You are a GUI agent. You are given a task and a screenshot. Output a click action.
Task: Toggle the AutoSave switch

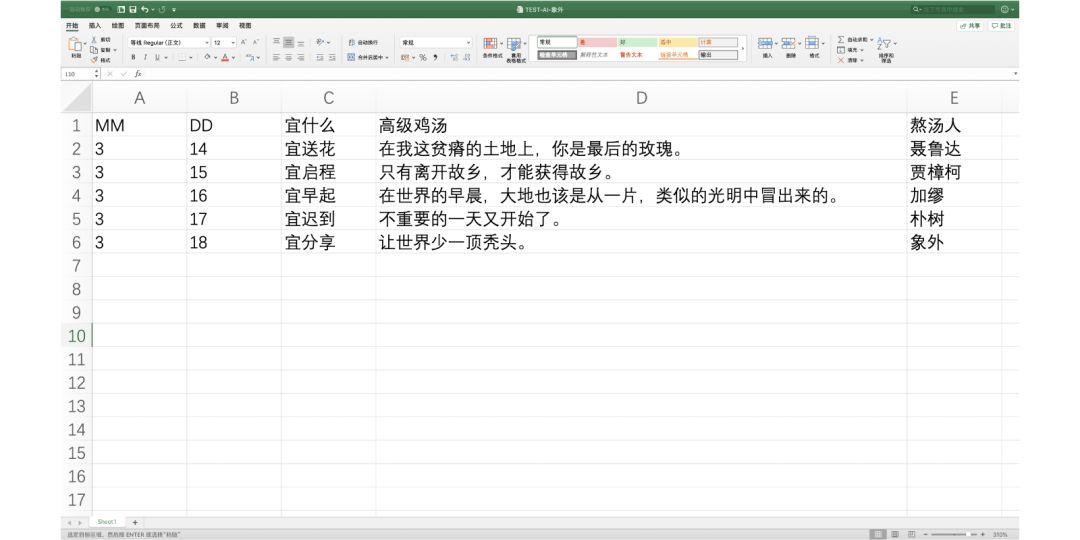[102, 10]
